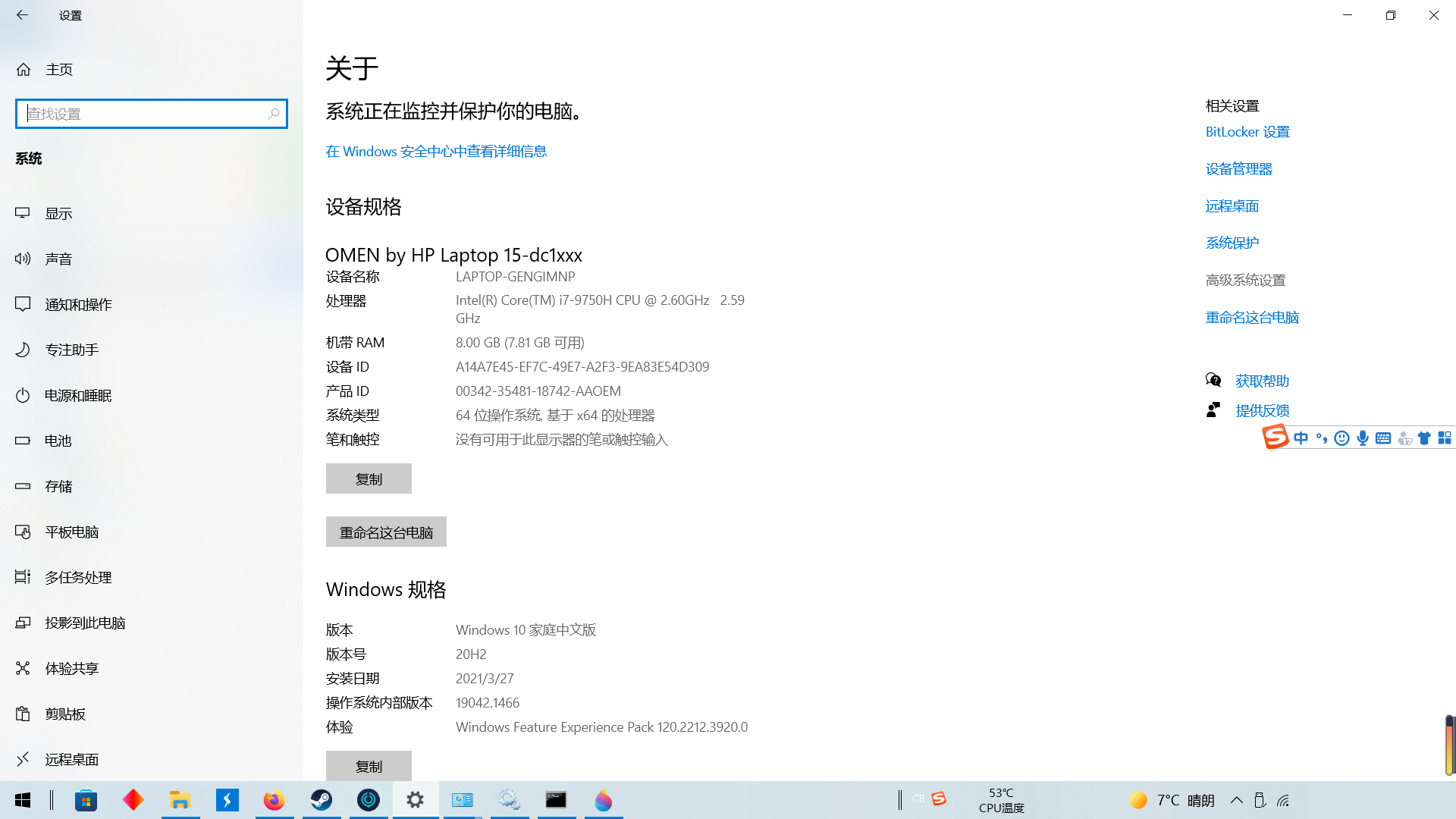Open the 平板电脑 settings page
This screenshot has width=1456, height=819.
coord(152,532)
